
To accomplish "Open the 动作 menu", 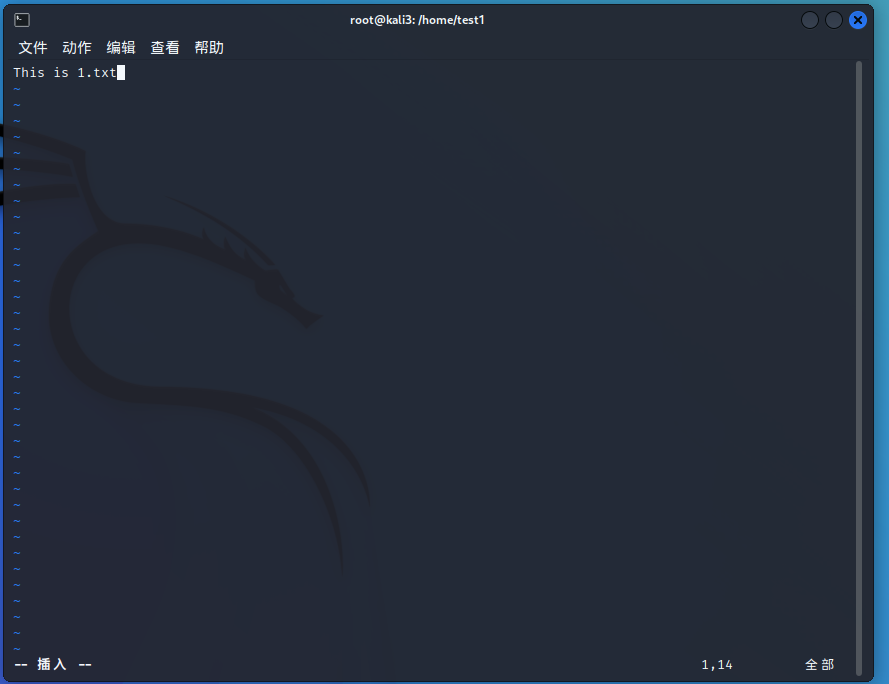I will [77, 48].
